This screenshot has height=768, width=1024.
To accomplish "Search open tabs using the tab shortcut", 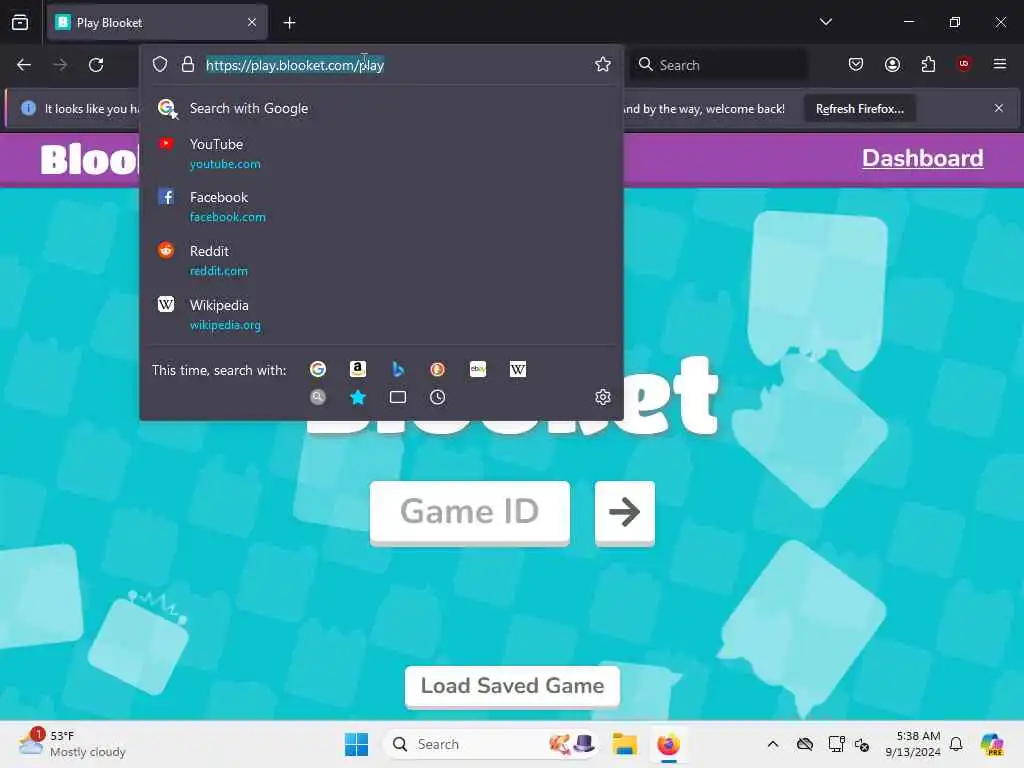I will point(398,397).
